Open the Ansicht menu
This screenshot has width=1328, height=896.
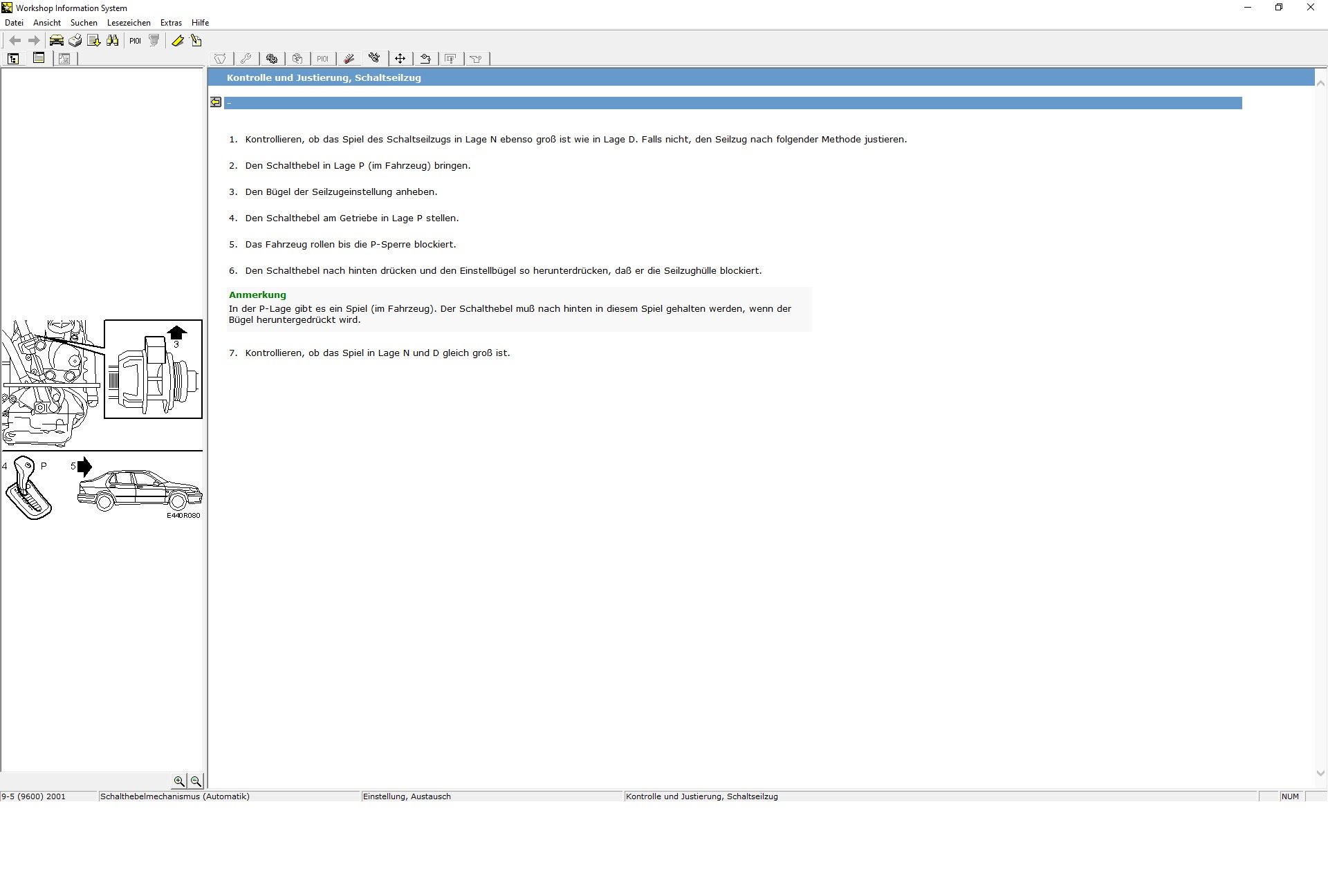(47, 23)
